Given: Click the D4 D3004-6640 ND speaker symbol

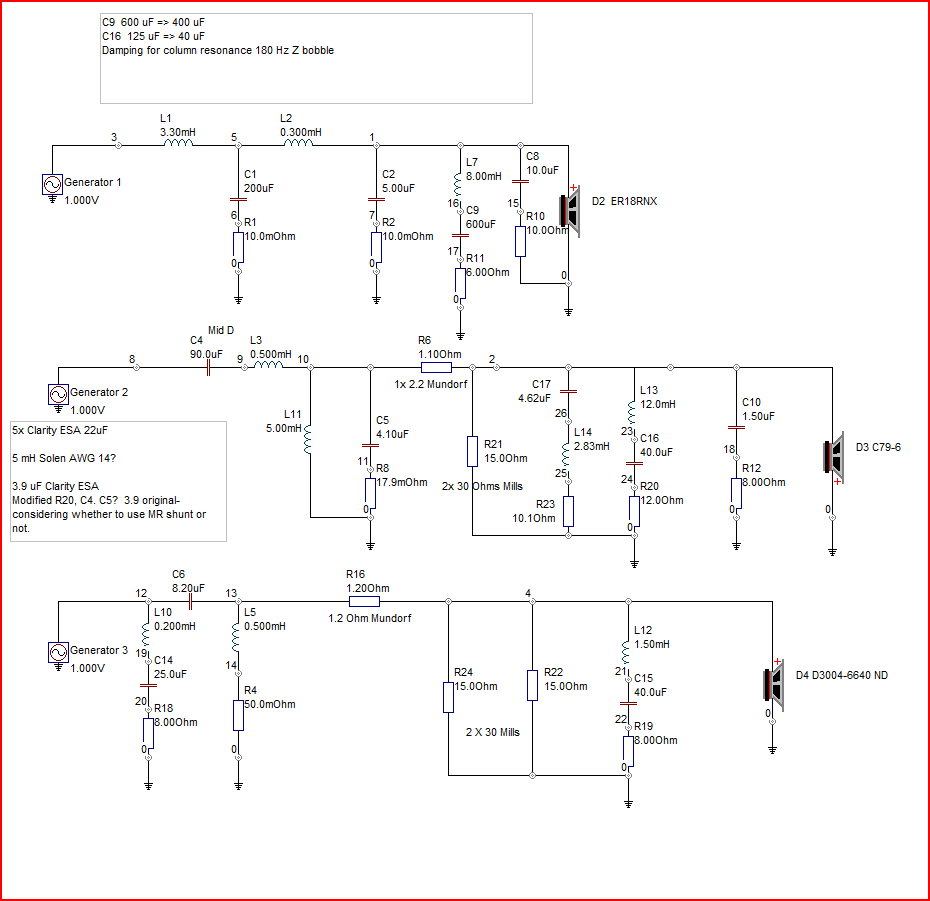Looking at the screenshot, I should pos(773,684).
